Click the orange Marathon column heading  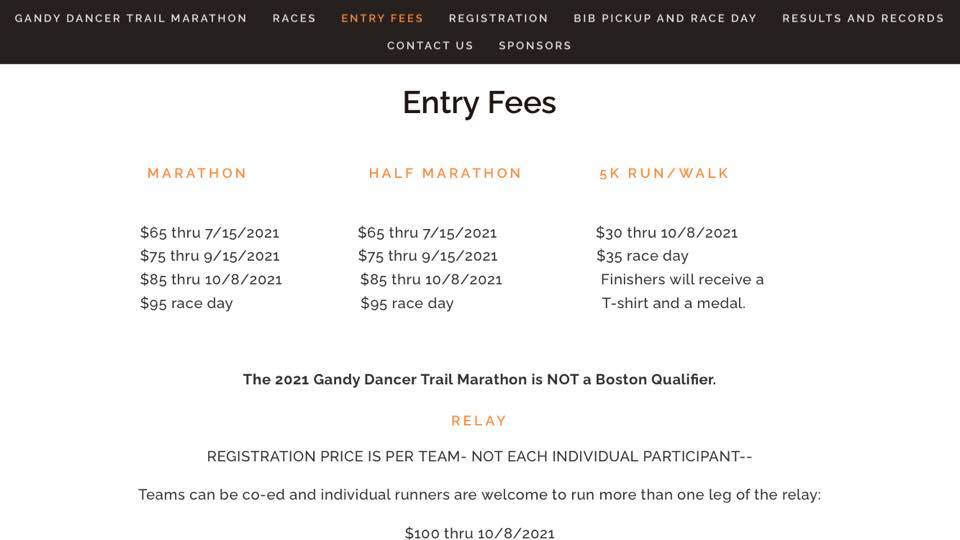(x=197, y=173)
